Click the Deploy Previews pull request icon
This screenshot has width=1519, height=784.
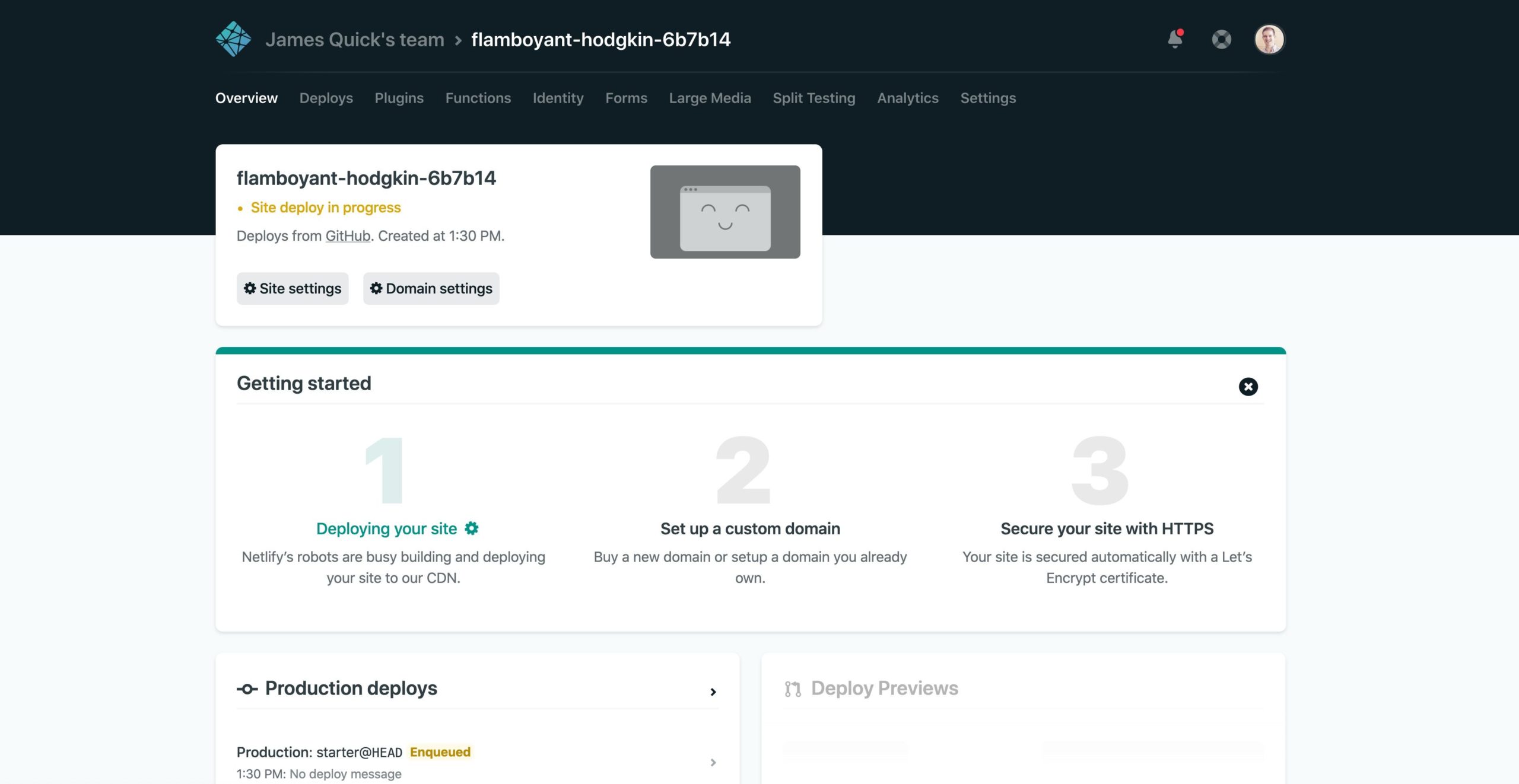[x=793, y=689]
